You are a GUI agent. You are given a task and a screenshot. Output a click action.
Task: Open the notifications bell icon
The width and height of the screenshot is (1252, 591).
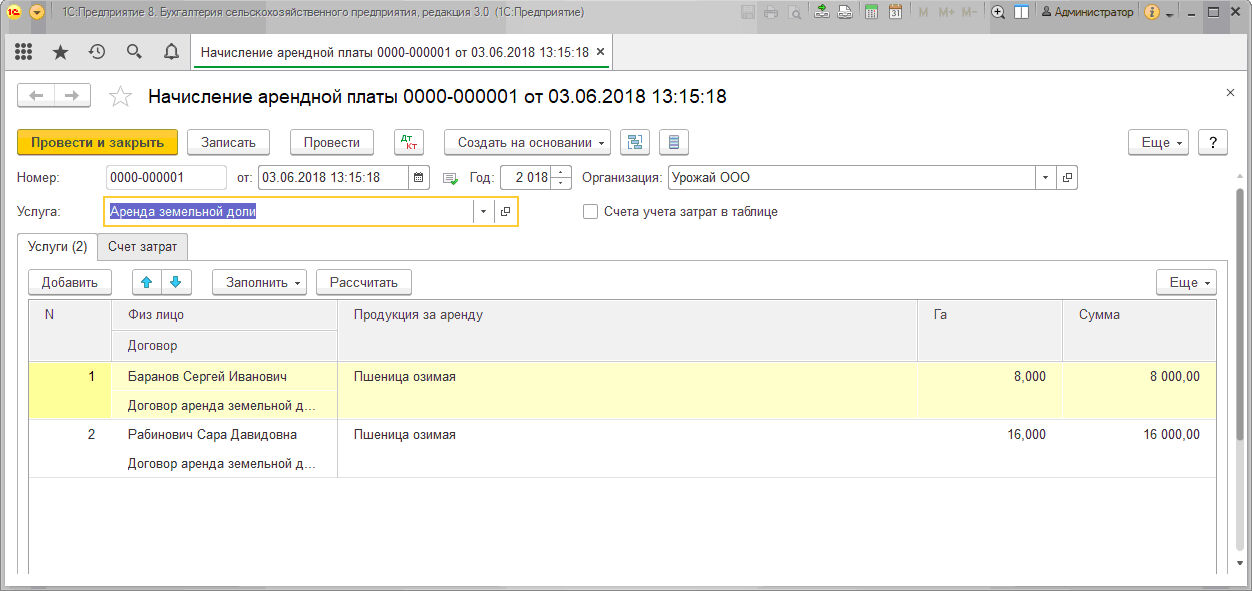coord(171,52)
